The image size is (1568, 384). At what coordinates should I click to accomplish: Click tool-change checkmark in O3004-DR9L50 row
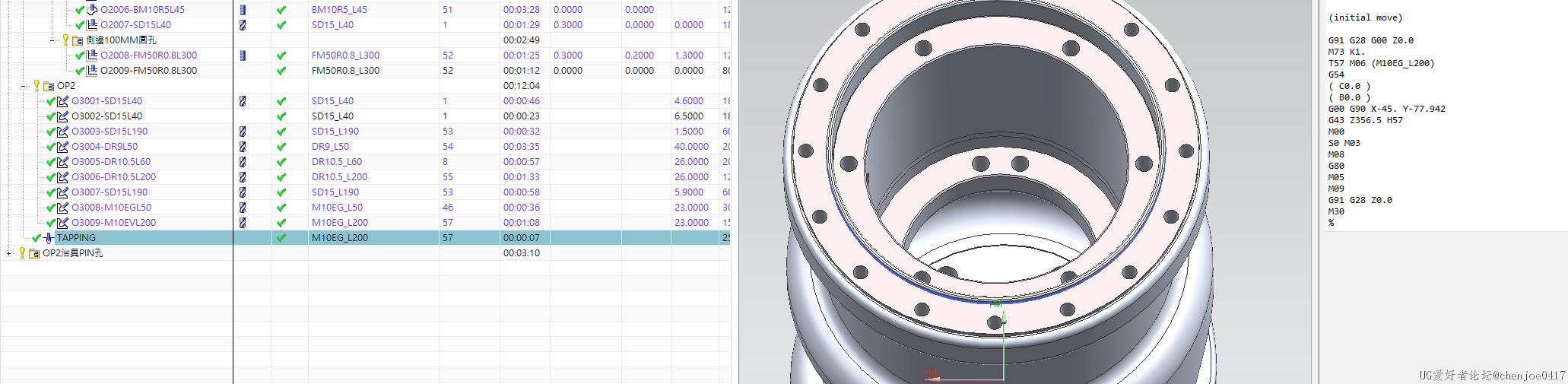click(x=281, y=147)
